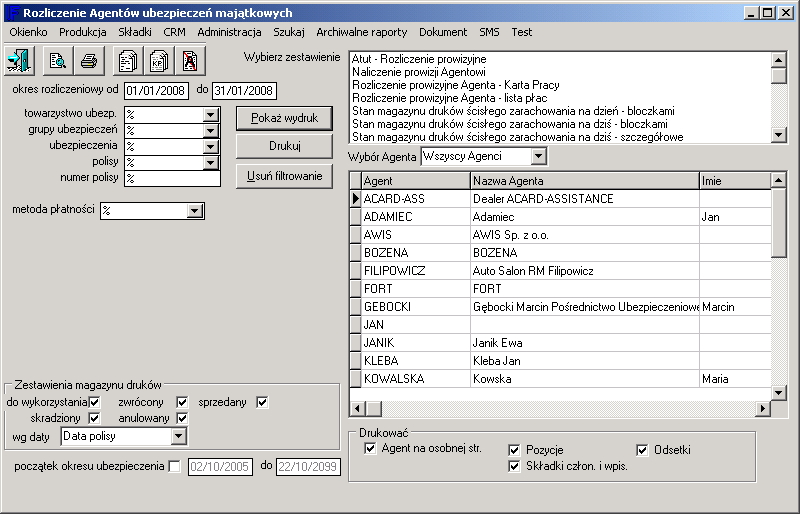Open the Produkcja menu
Screen dimensions: 800x514
83,32
